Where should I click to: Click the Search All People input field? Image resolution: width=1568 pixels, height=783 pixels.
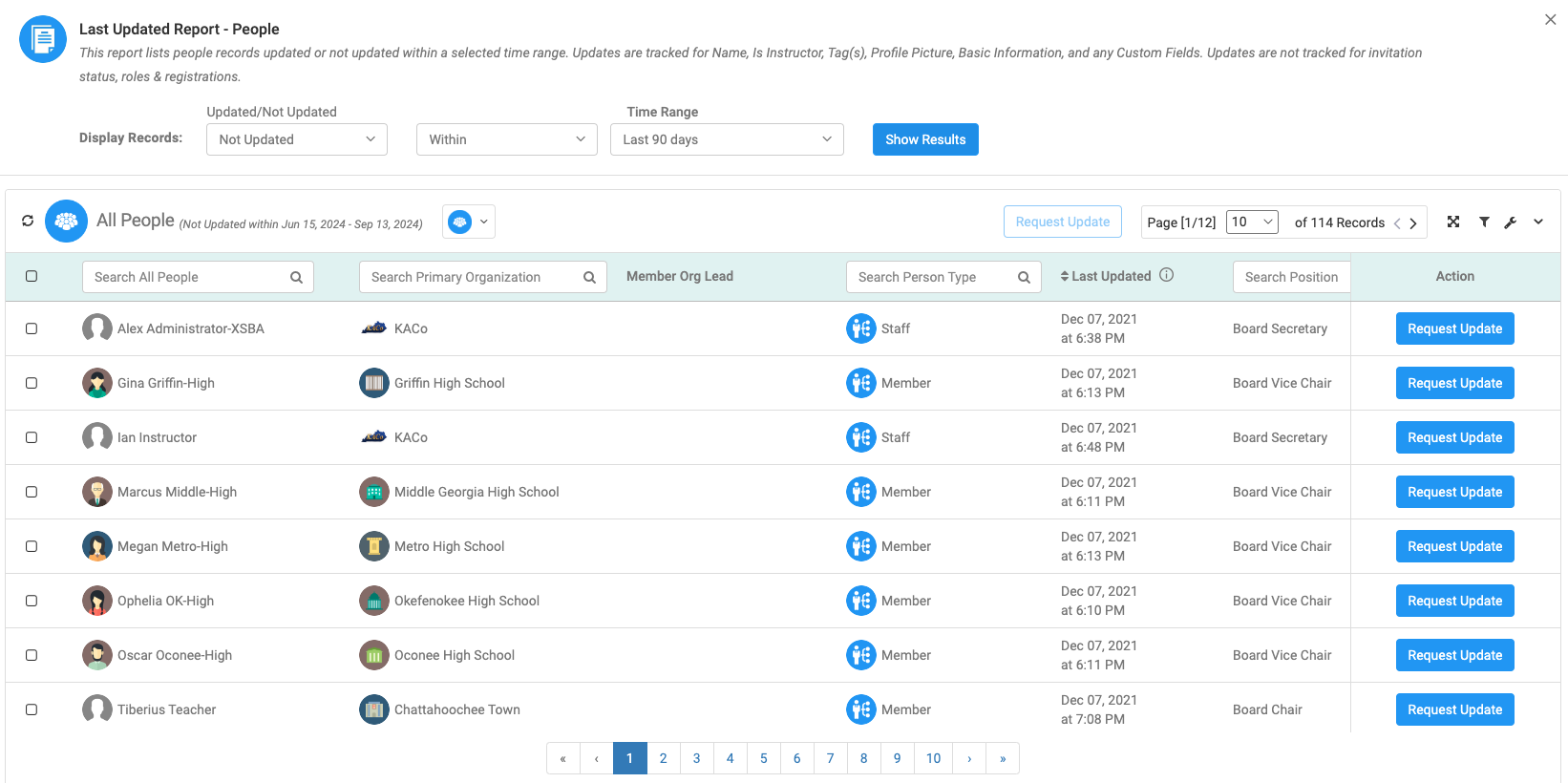(x=198, y=277)
